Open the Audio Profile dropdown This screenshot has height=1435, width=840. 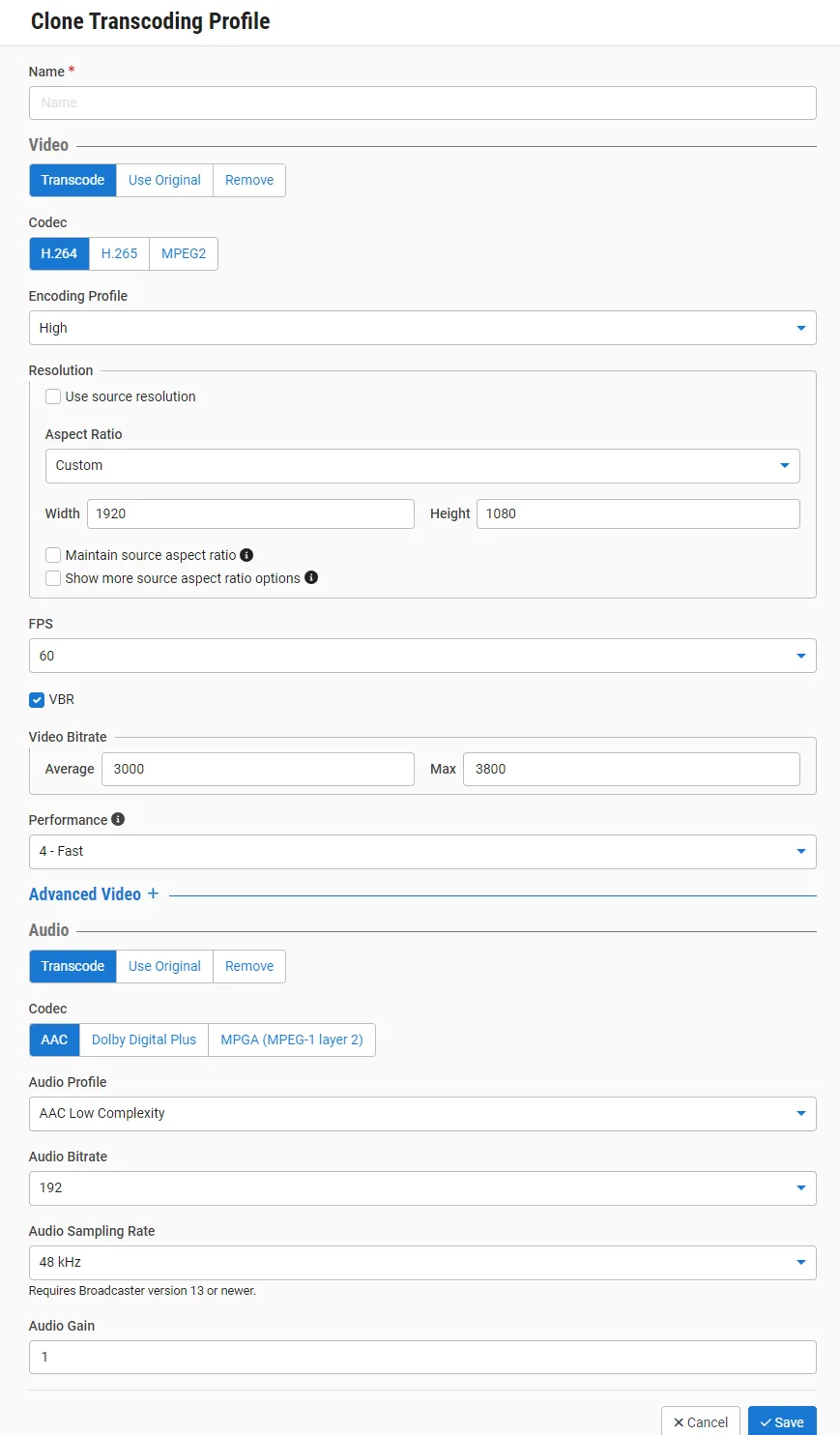click(422, 1114)
